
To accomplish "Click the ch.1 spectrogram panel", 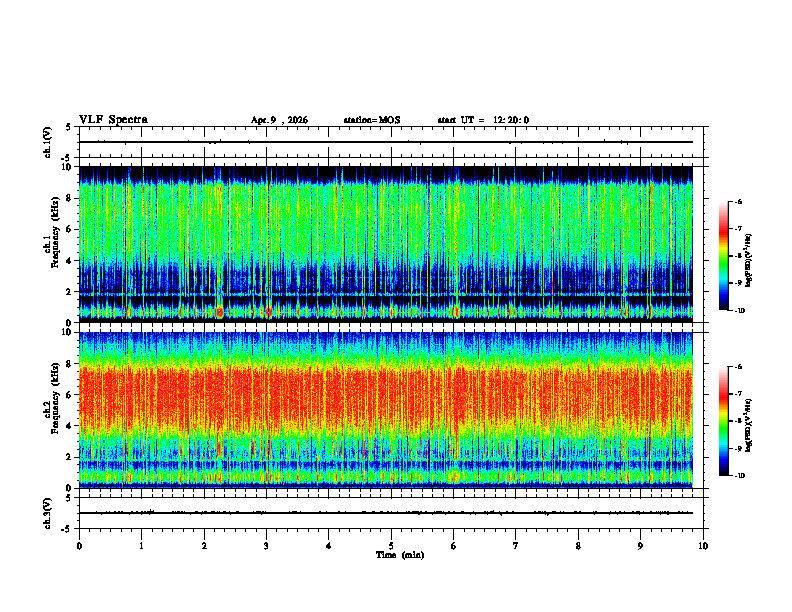I will tap(385, 244).
